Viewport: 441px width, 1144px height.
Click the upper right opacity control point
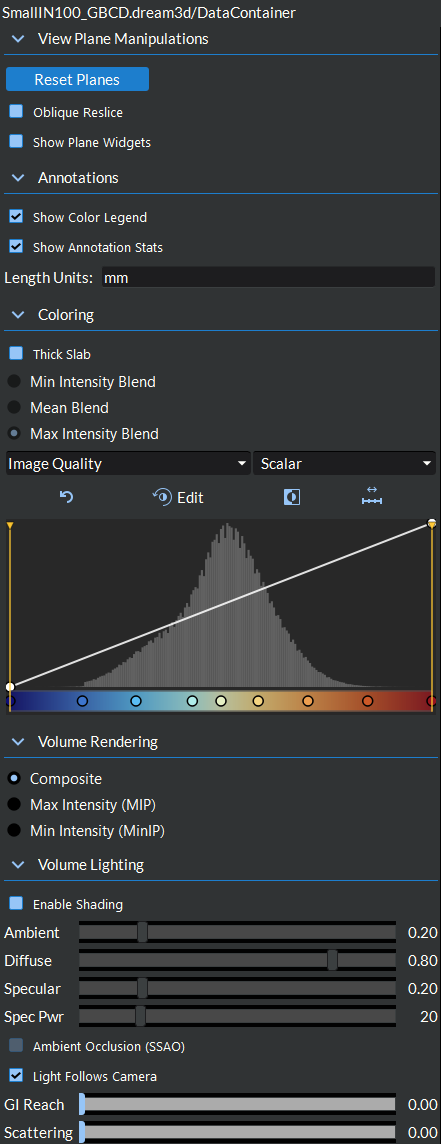[432, 523]
